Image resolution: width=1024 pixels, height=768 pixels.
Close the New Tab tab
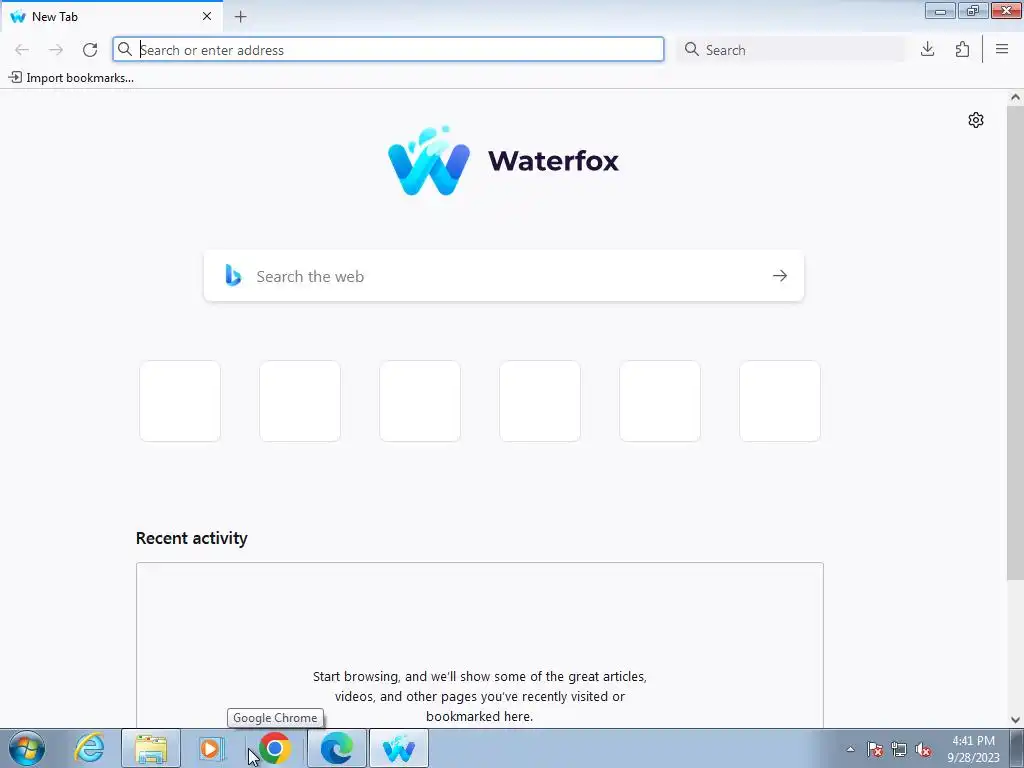(x=207, y=16)
